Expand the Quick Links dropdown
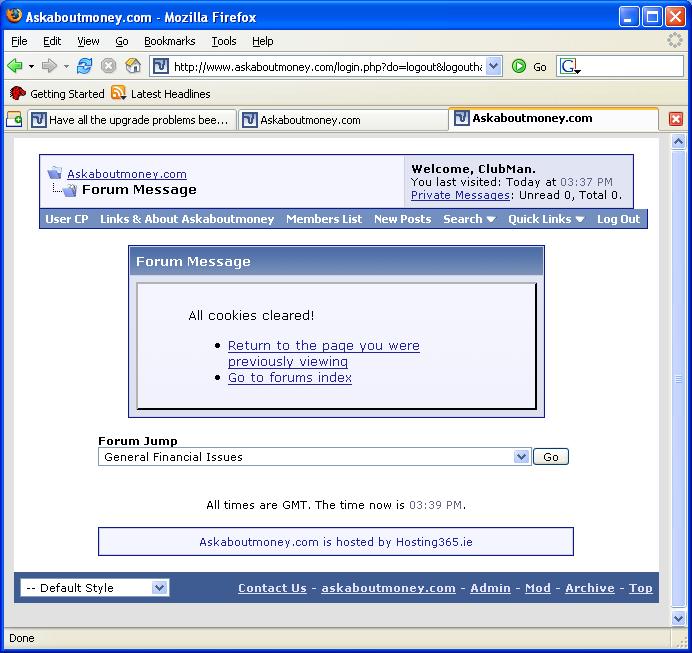Screen dimensions: 692x653 546,219
